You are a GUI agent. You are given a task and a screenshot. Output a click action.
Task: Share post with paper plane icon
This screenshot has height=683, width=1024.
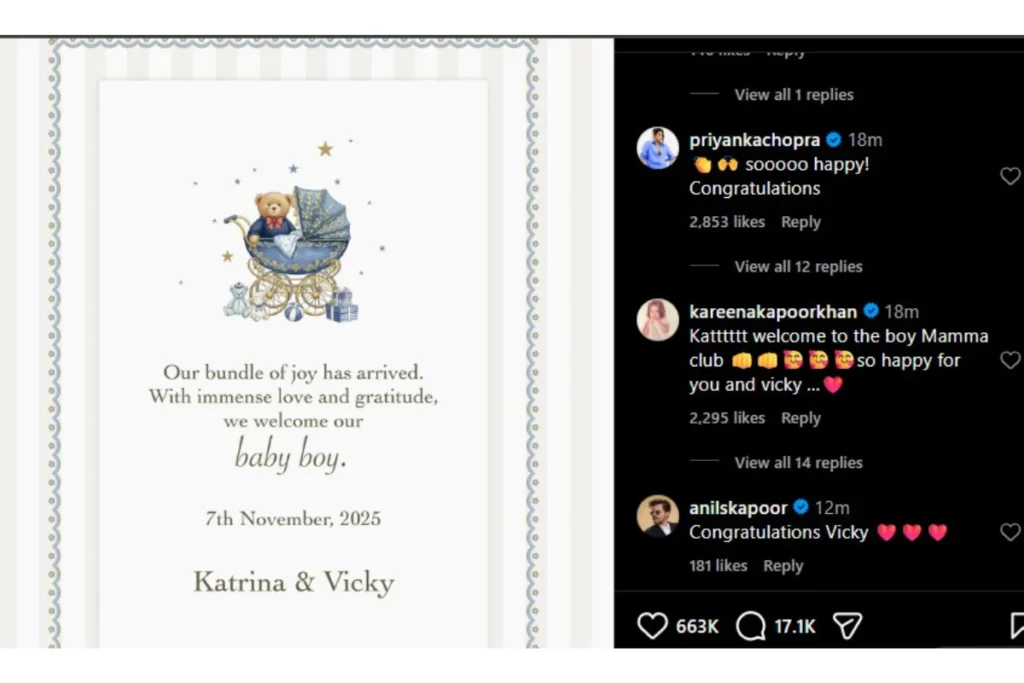(848, 626)
